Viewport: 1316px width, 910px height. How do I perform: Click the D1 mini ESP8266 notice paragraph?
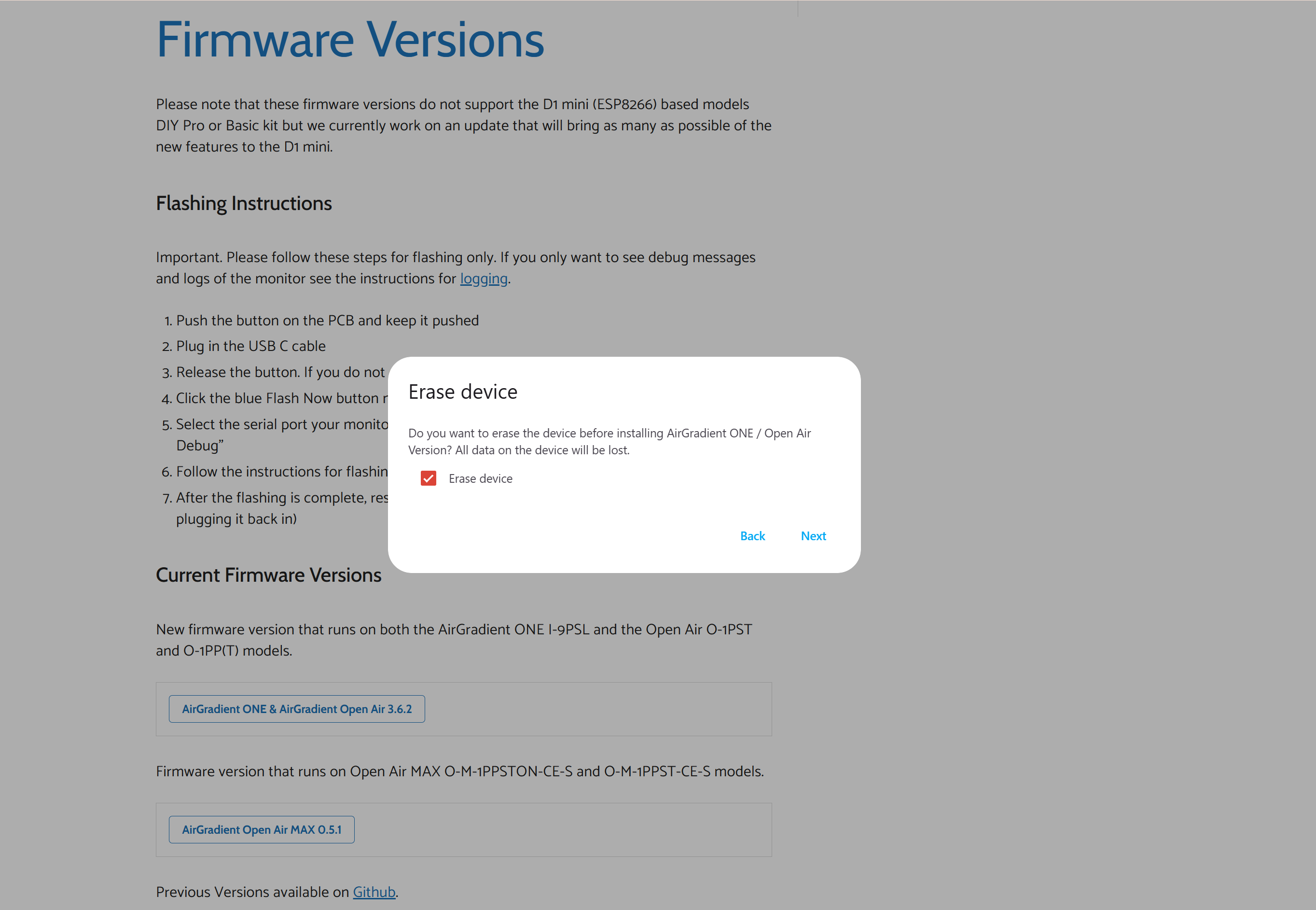(463, 126)
